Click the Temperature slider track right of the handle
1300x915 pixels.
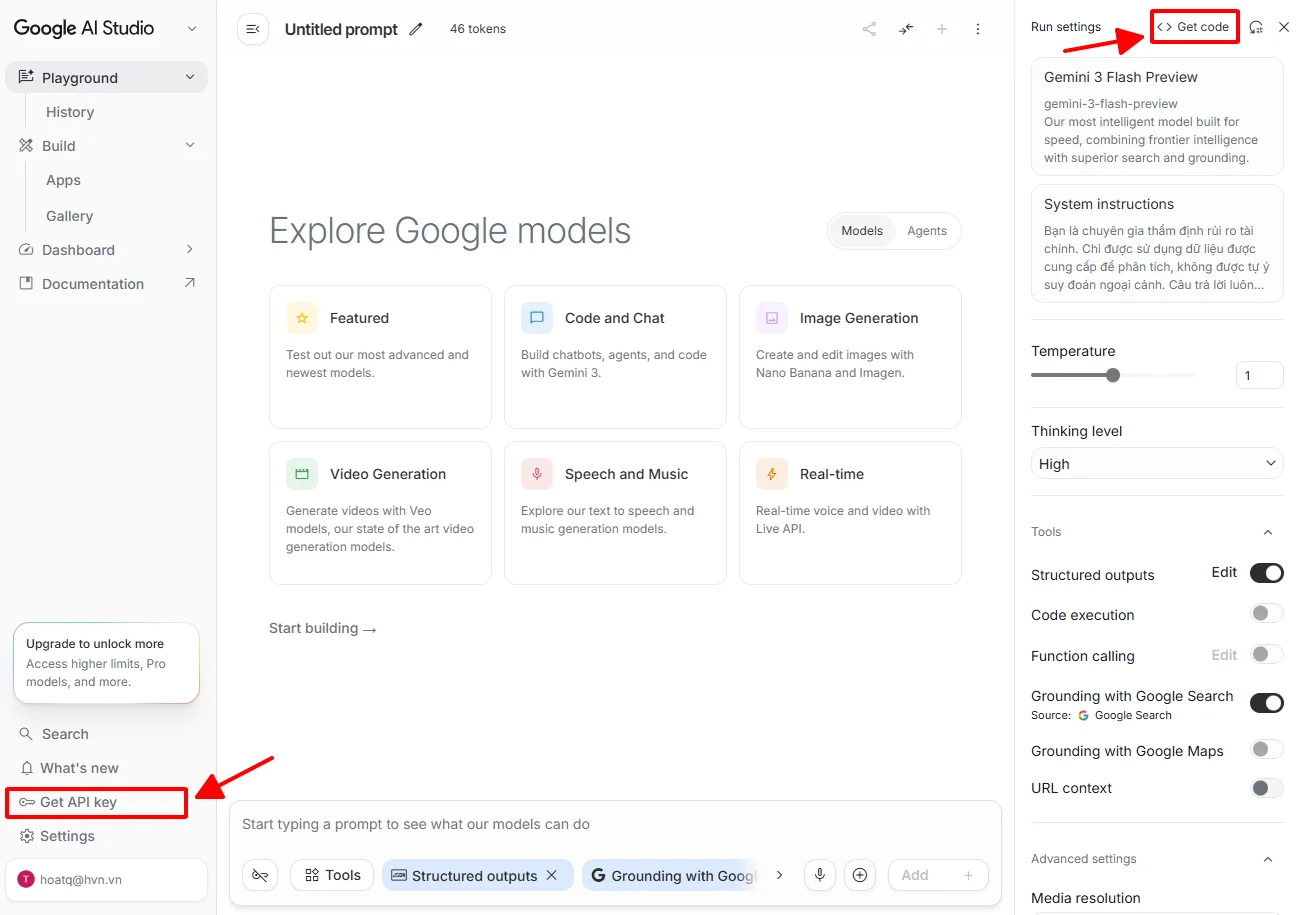click(x=1157, y=375)
